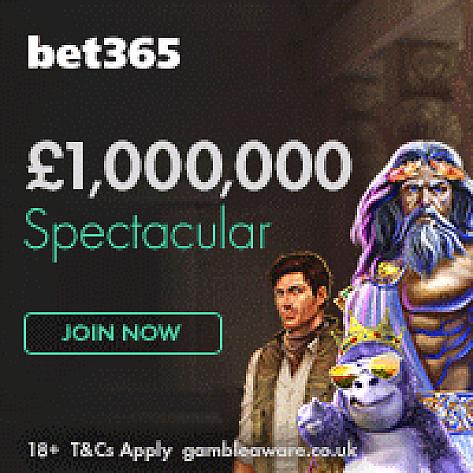The height and width of the screenshot is (473, 473).
Task: Click the T&Cs Apply text
Action: [x=122, y=450]
